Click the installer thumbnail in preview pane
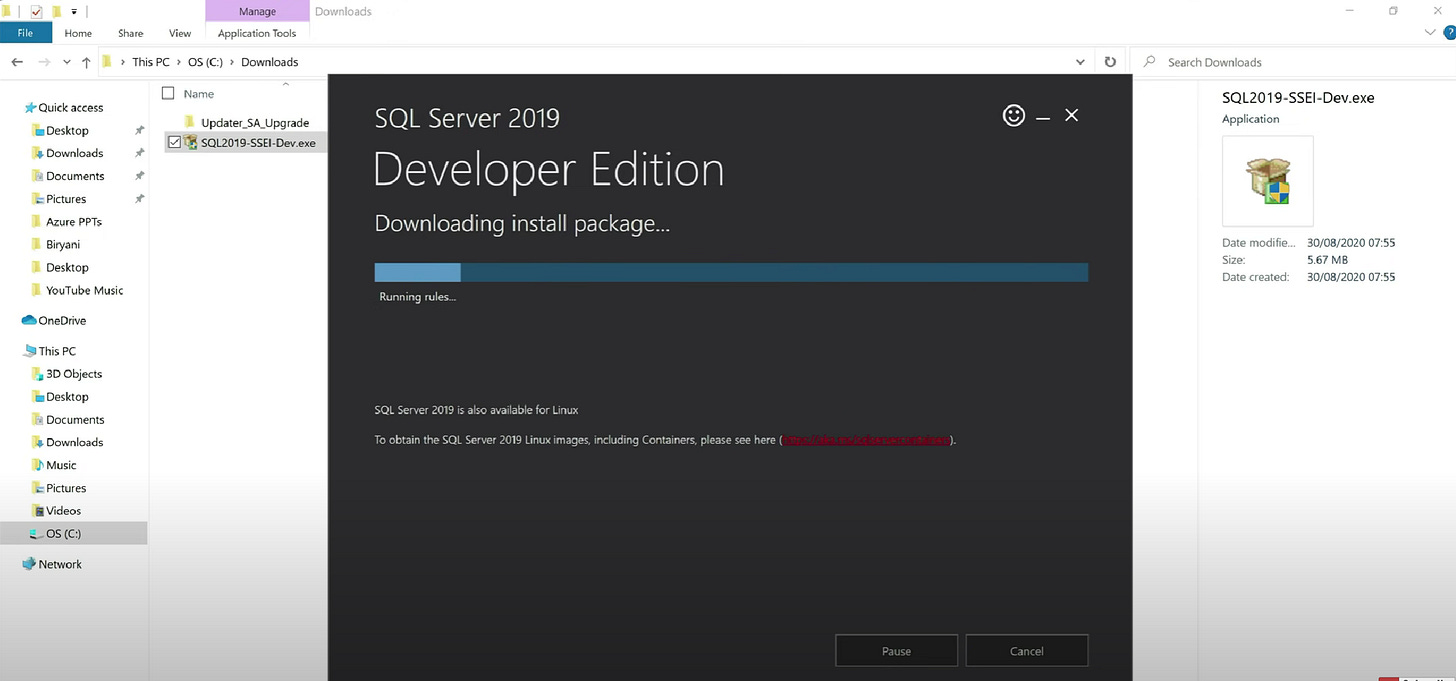Image resolution: width=1456 pixels, height=681 pixels. 1268,181
